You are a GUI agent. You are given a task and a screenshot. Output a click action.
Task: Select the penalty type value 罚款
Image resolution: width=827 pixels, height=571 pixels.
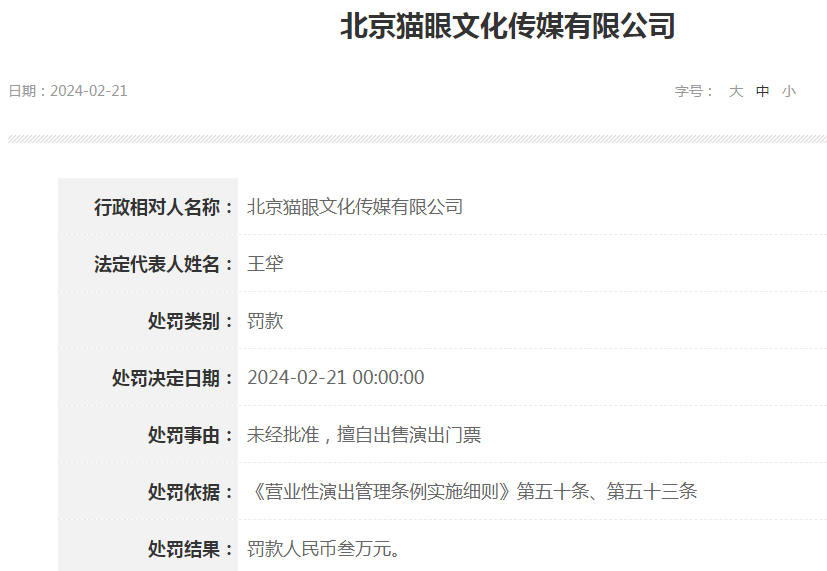[265, 321]
